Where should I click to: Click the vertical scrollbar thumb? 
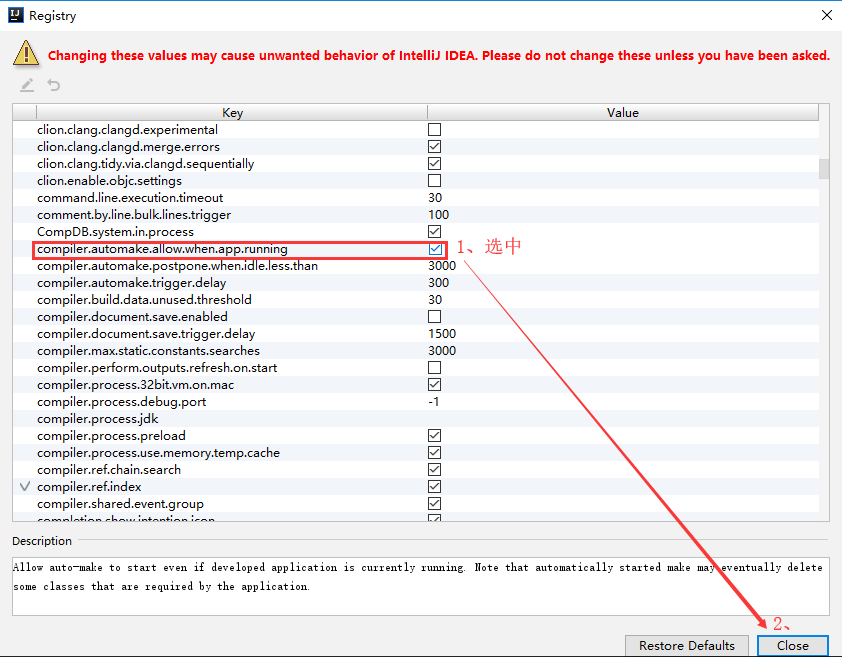tap(824, 168)
